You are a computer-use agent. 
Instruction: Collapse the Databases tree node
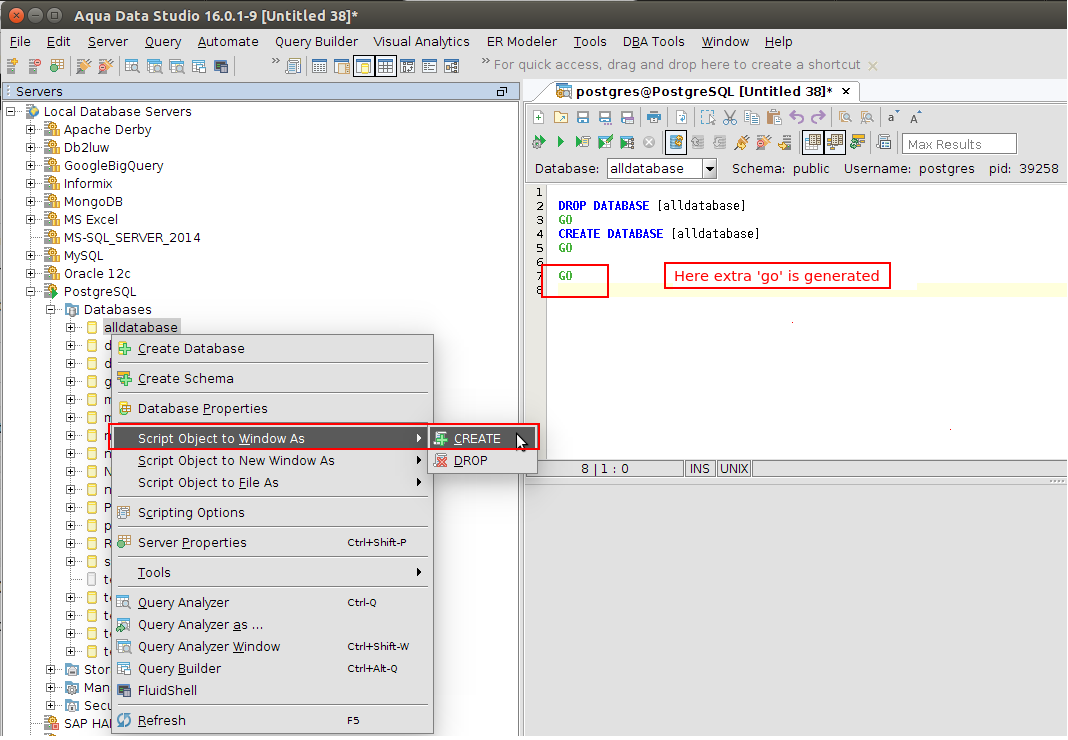50,309
